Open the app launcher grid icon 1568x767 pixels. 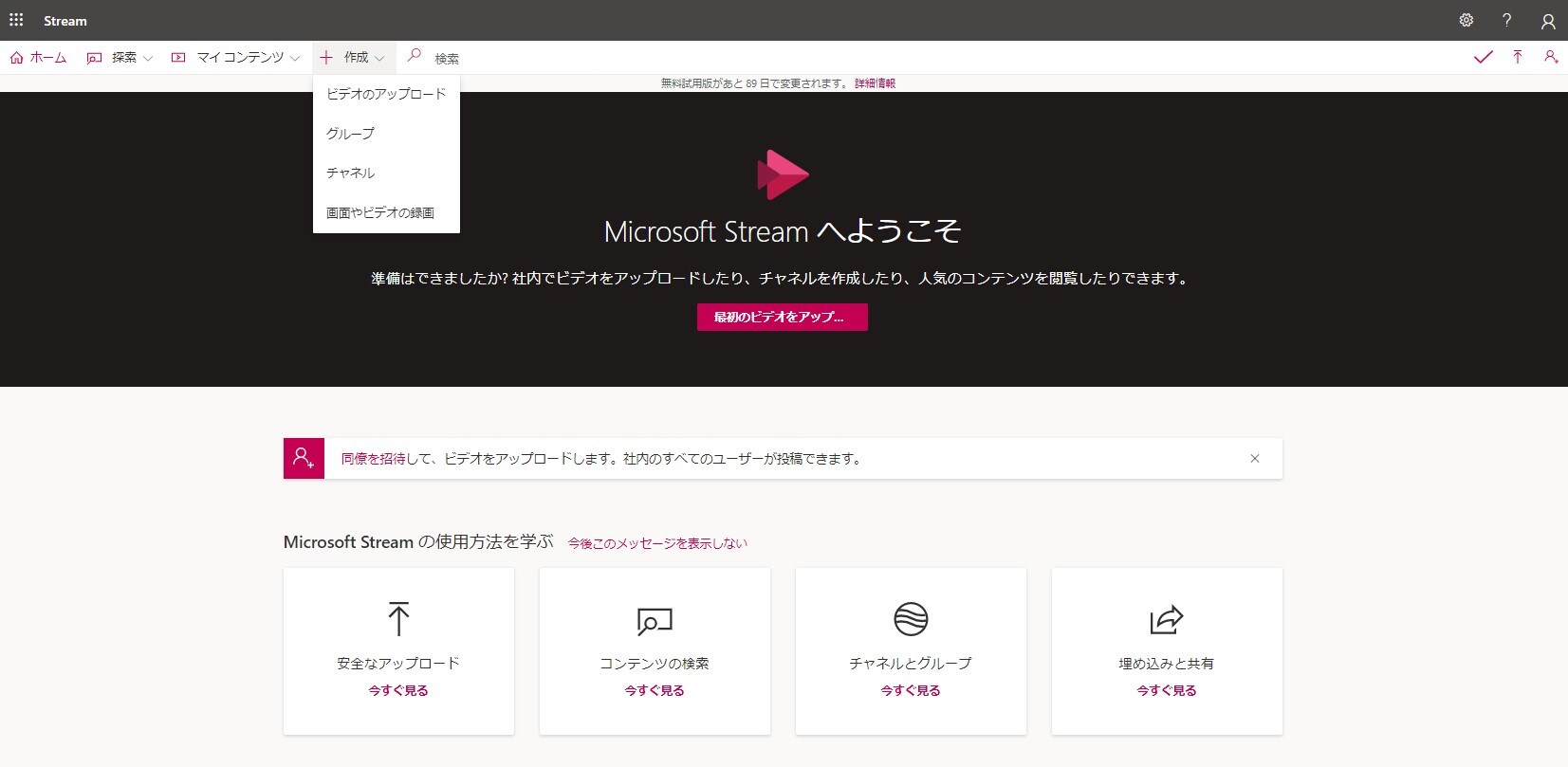[x=16, y=20]
